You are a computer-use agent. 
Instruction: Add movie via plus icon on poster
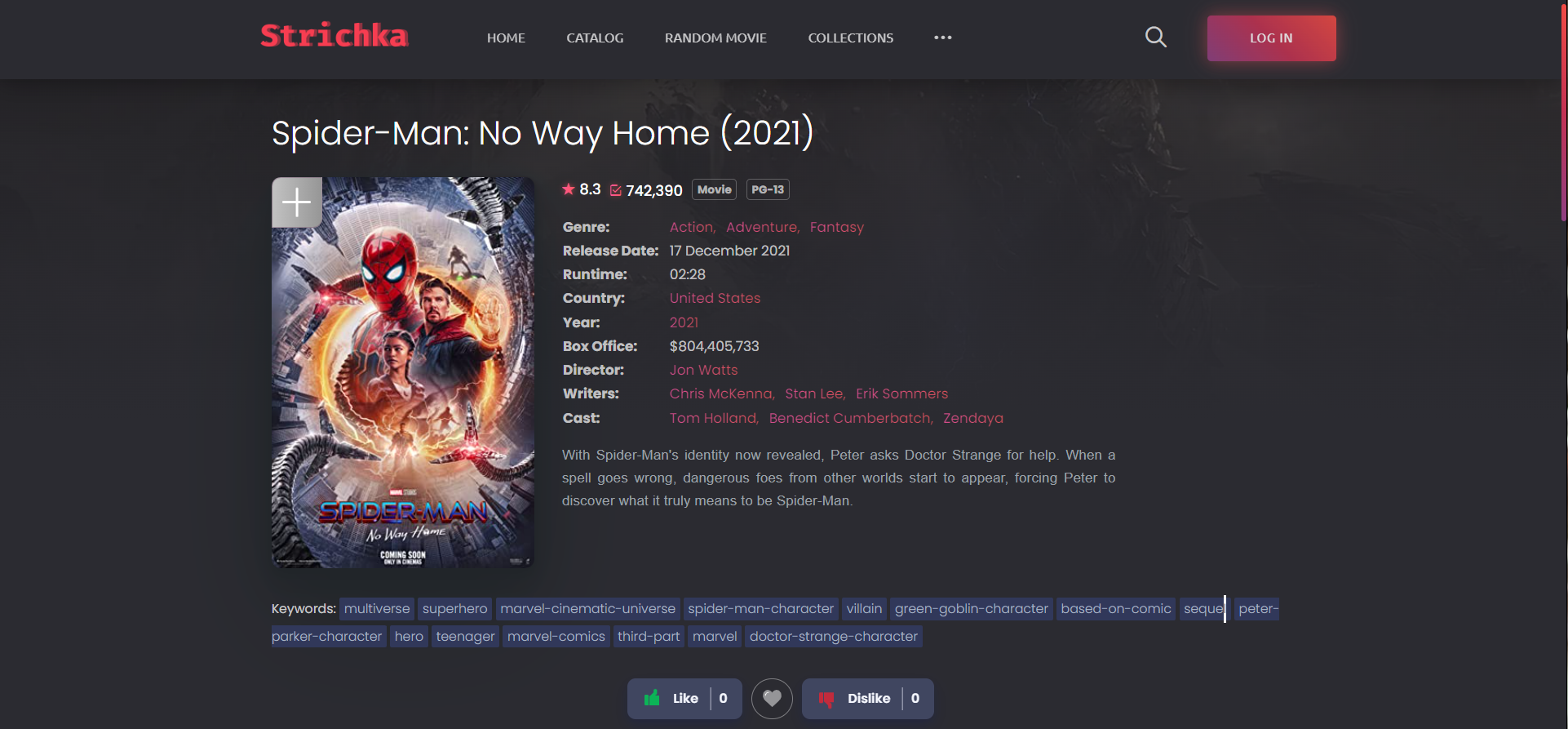pos(296,202)
